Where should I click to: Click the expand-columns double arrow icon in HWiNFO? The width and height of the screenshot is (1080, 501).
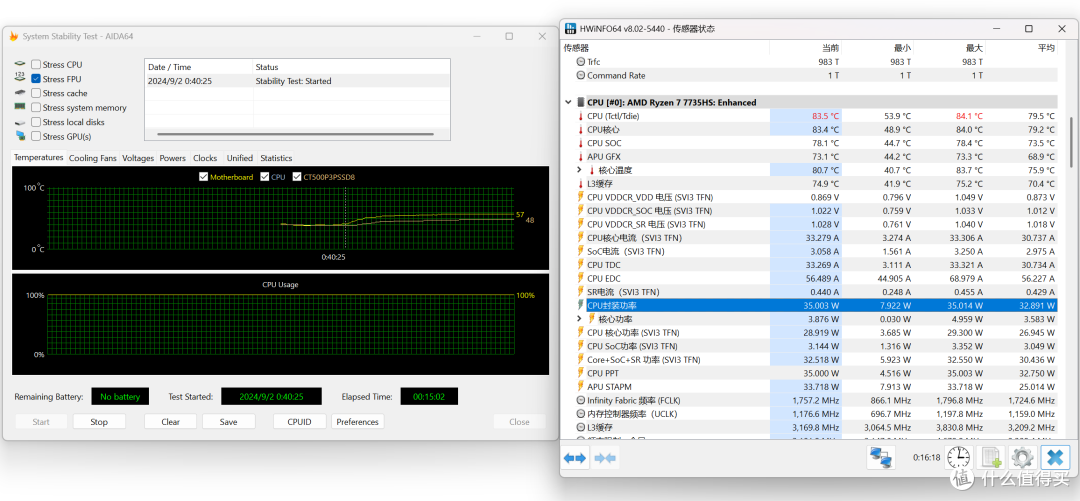pyautogui.click(x=574, y=457)
